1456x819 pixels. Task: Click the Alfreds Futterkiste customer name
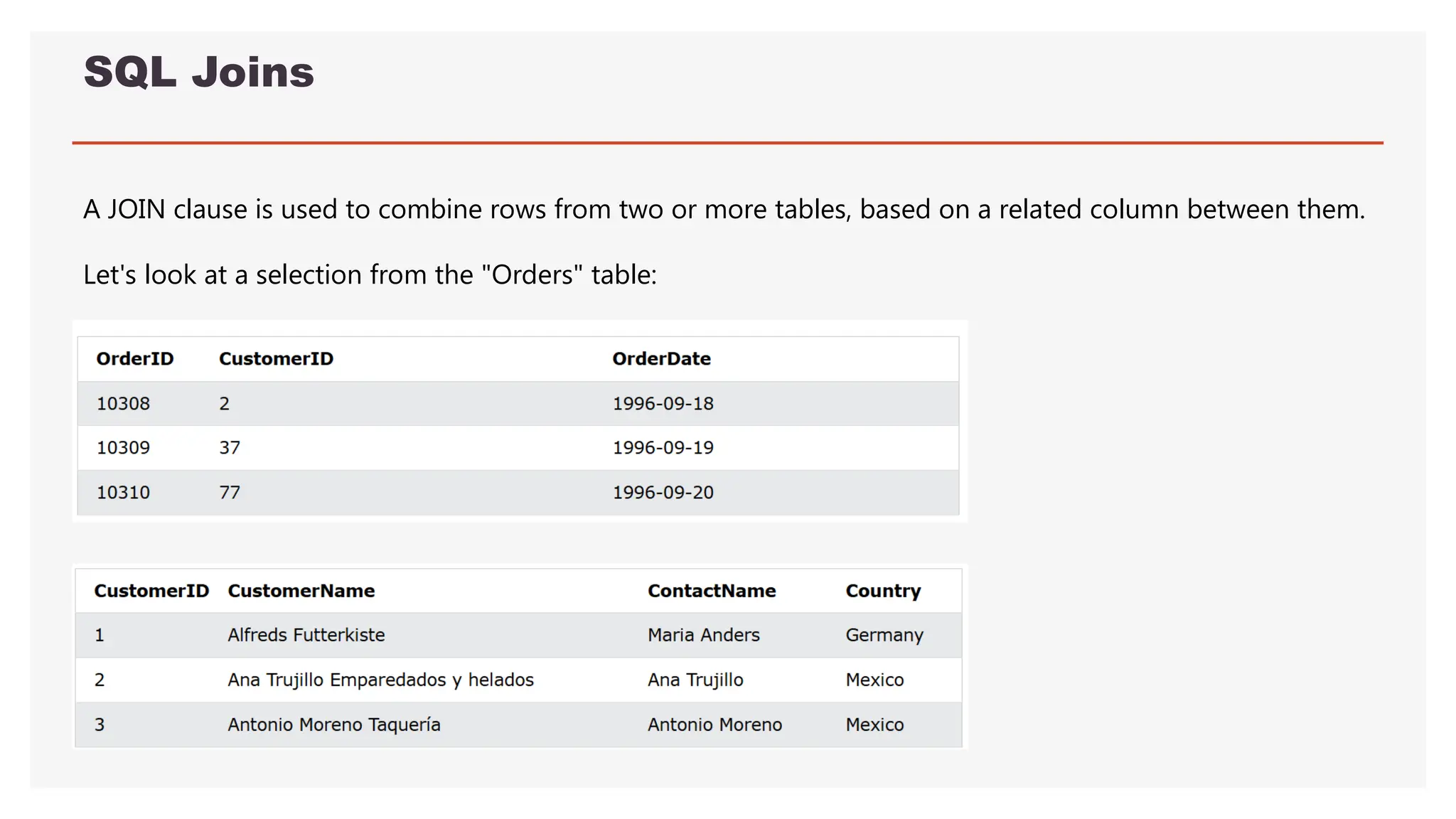coord(306,635)
